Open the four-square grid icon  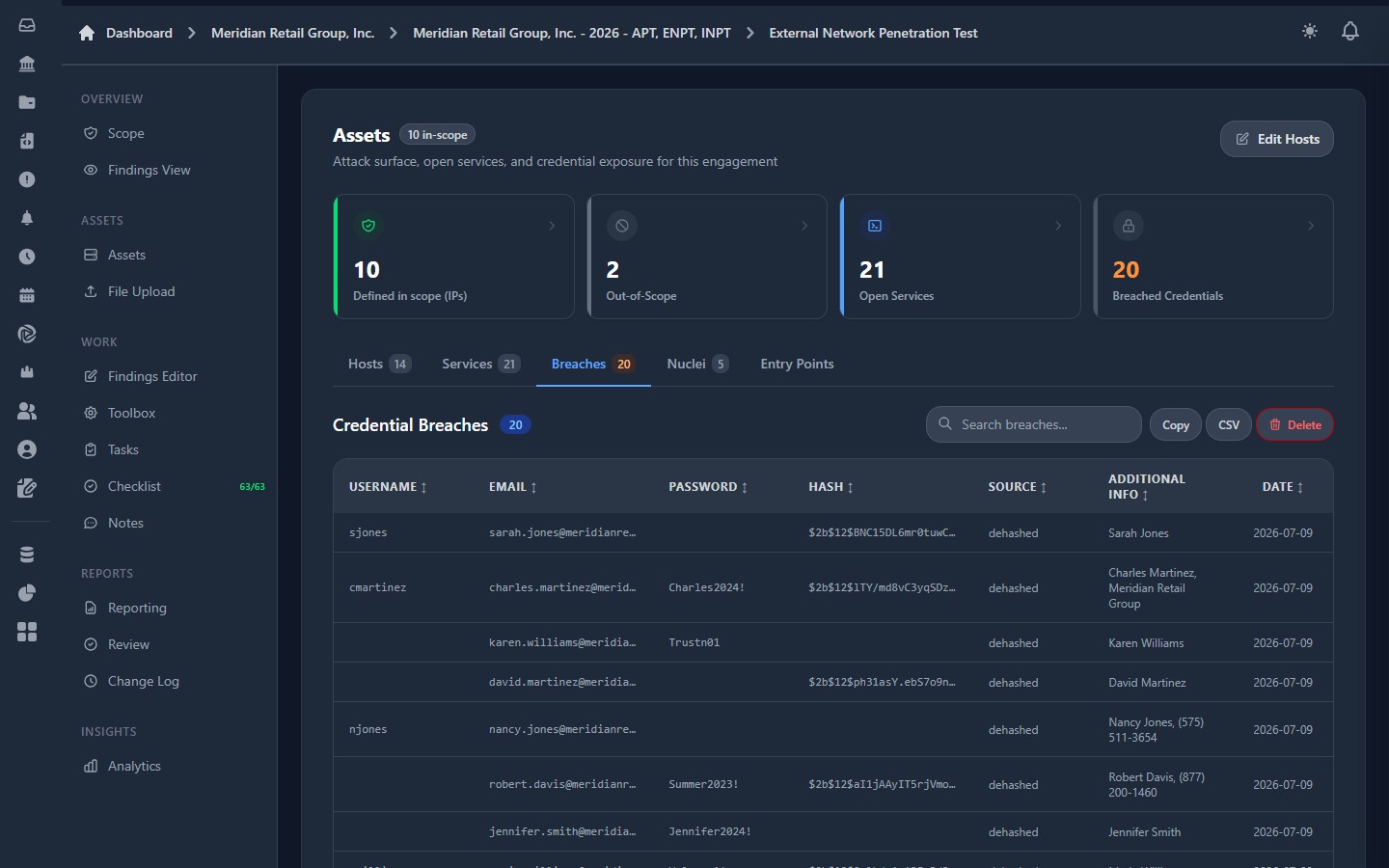27,632
